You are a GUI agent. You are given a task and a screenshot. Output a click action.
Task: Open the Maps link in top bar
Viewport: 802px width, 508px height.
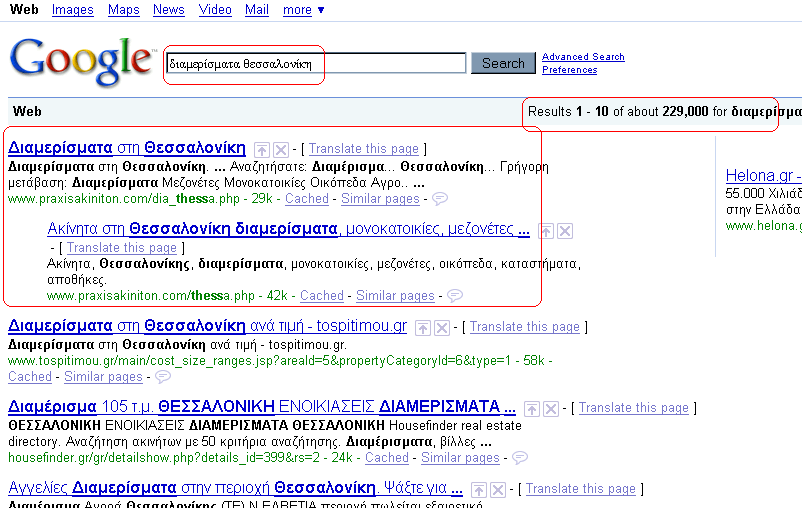[x=124, y=10]
